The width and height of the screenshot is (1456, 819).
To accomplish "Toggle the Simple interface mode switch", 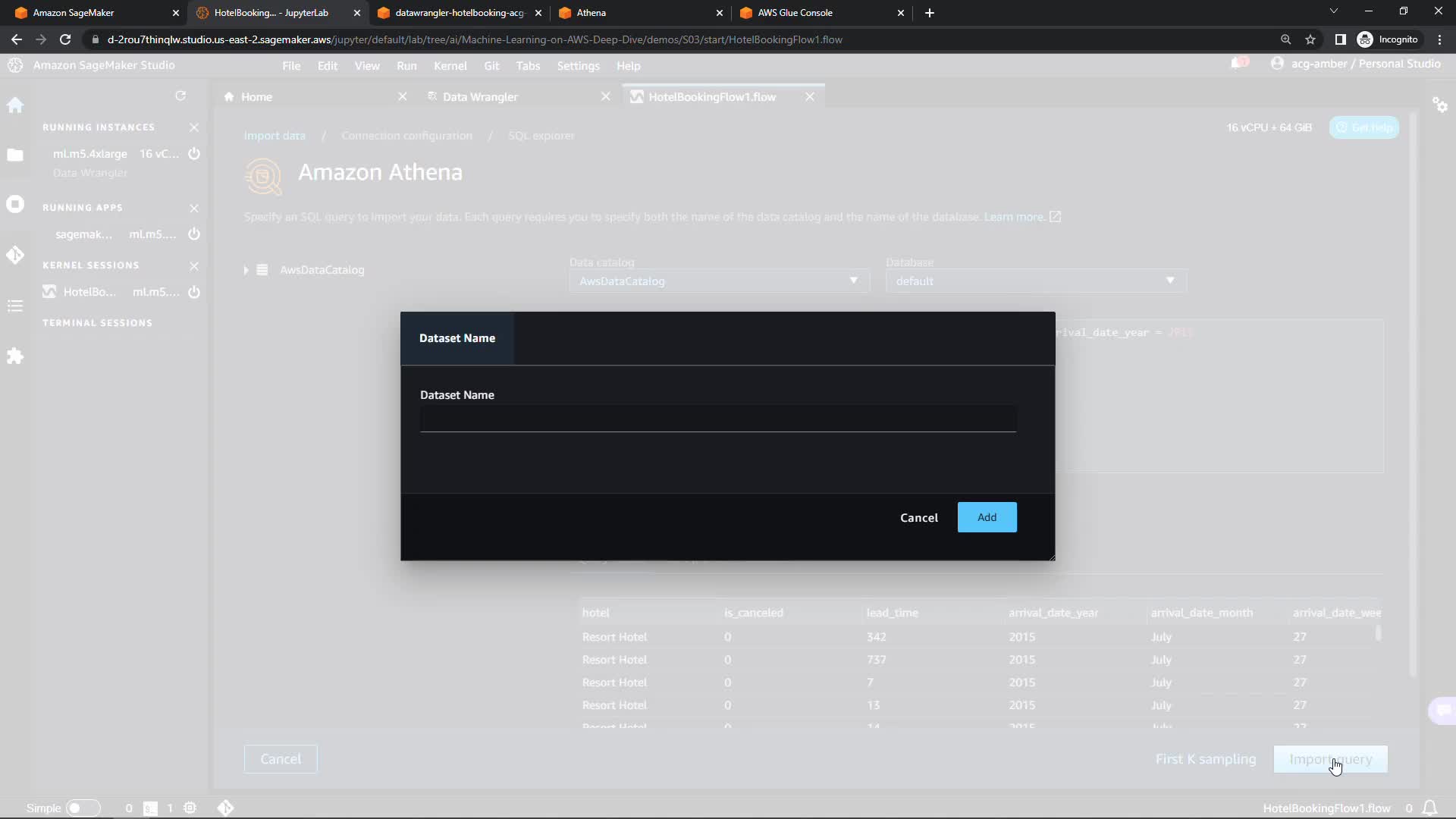I will (x=82, y=808).
